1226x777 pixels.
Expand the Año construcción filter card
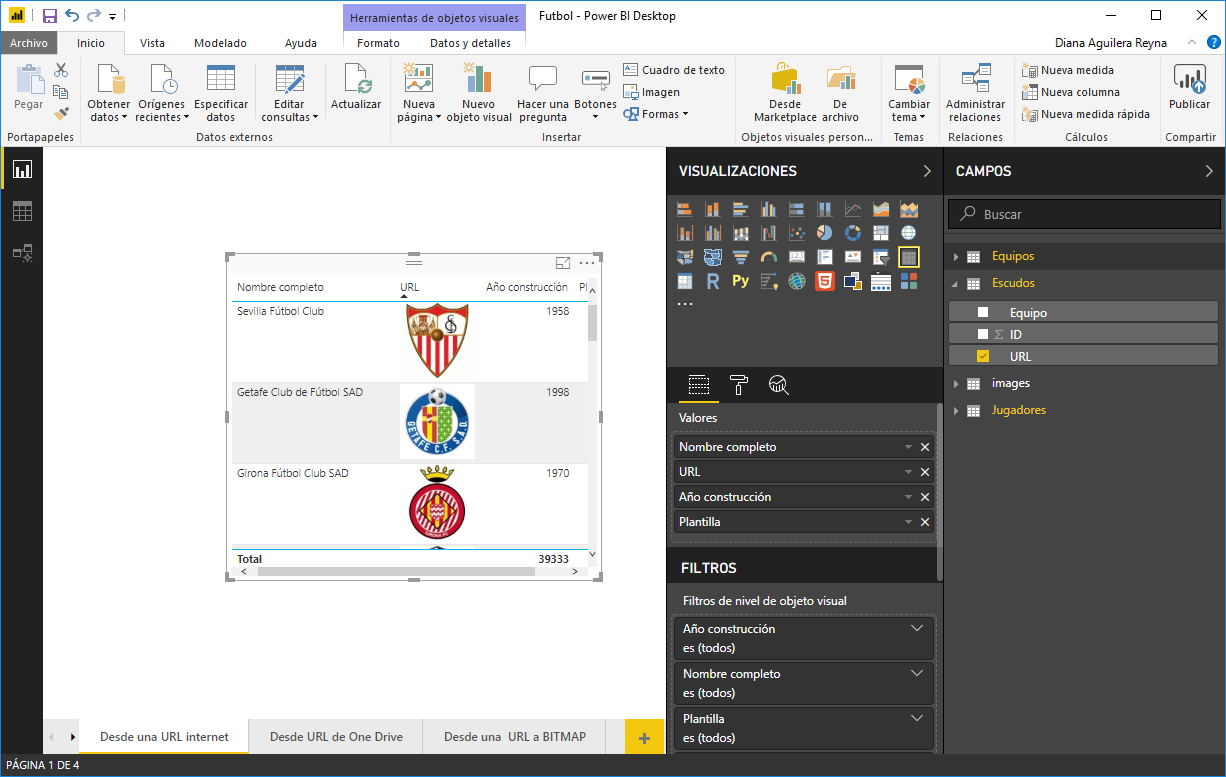tap(917, 629)
